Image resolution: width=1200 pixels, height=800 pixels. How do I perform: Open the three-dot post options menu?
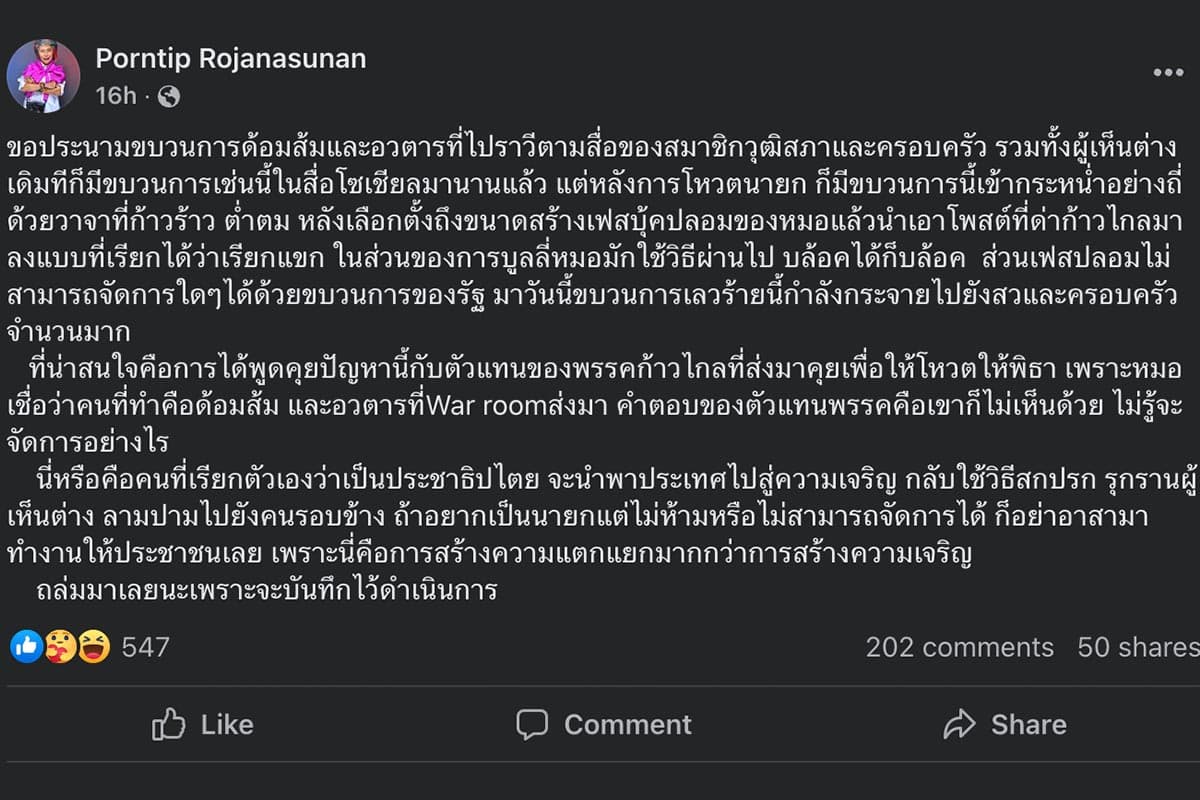tap(1168, 73)
